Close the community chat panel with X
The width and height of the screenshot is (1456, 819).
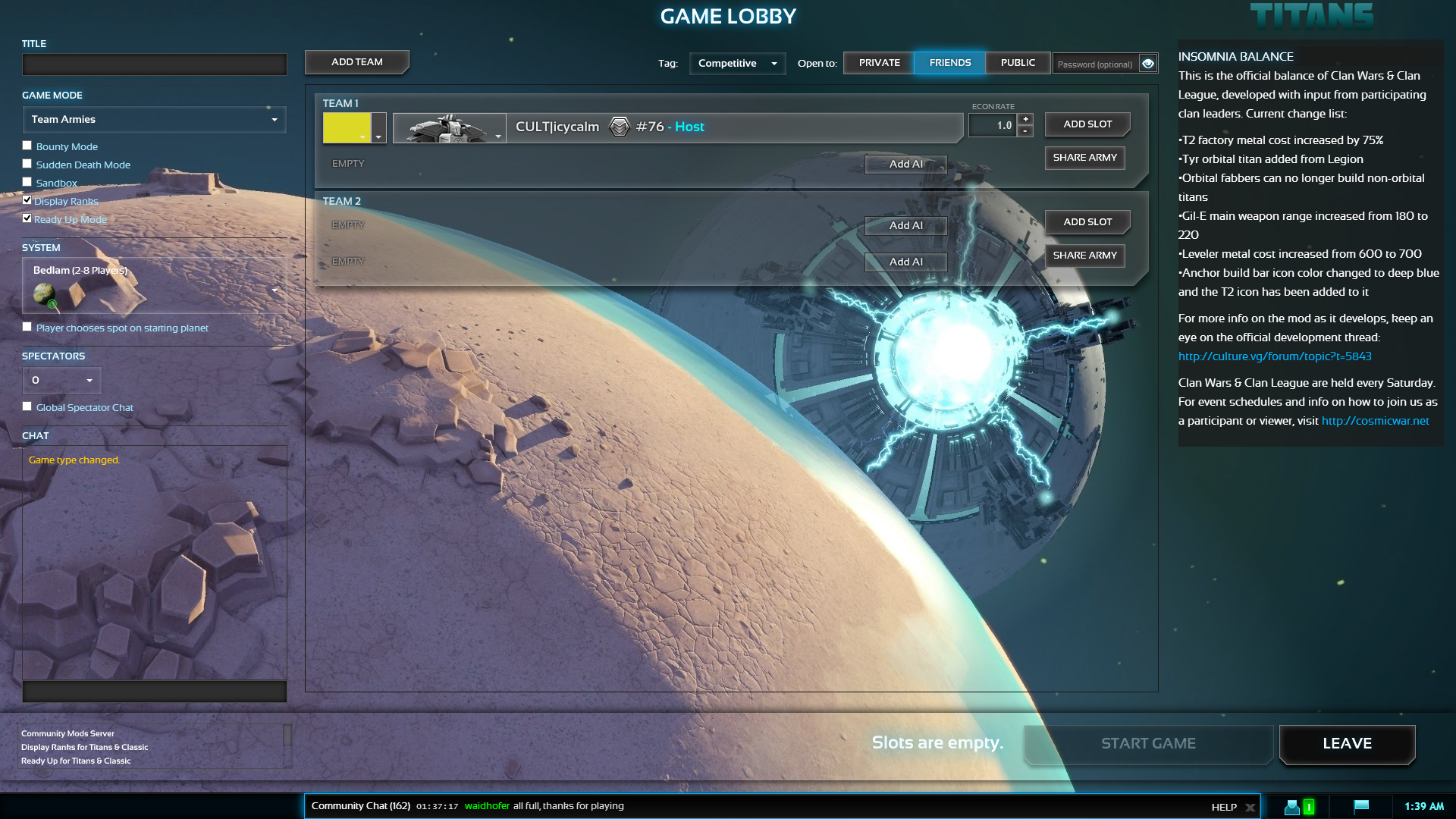(1250, 808)
